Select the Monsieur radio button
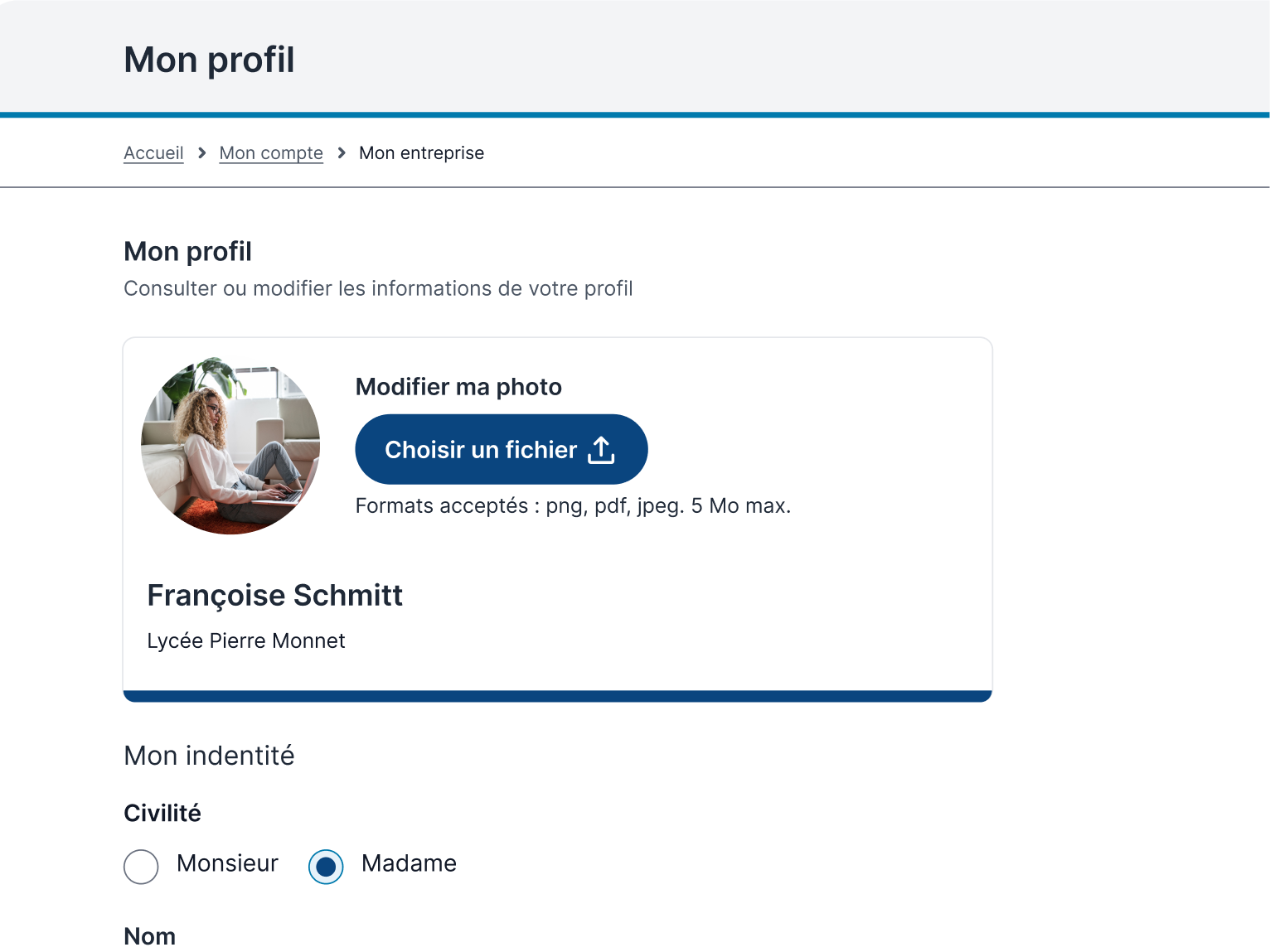1270x952 pixels. pos(141,867)
